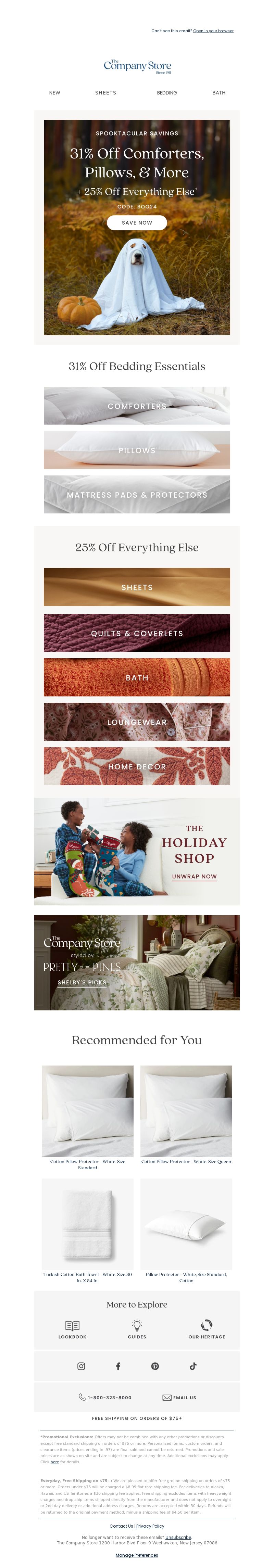Open the Bath navigation item
The height and width of the screenshot is (1568, 274).
219,93
